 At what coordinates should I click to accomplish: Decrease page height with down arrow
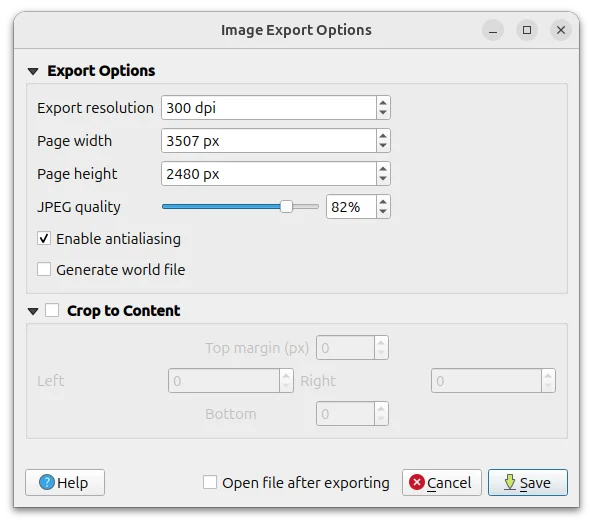point(383,178)
